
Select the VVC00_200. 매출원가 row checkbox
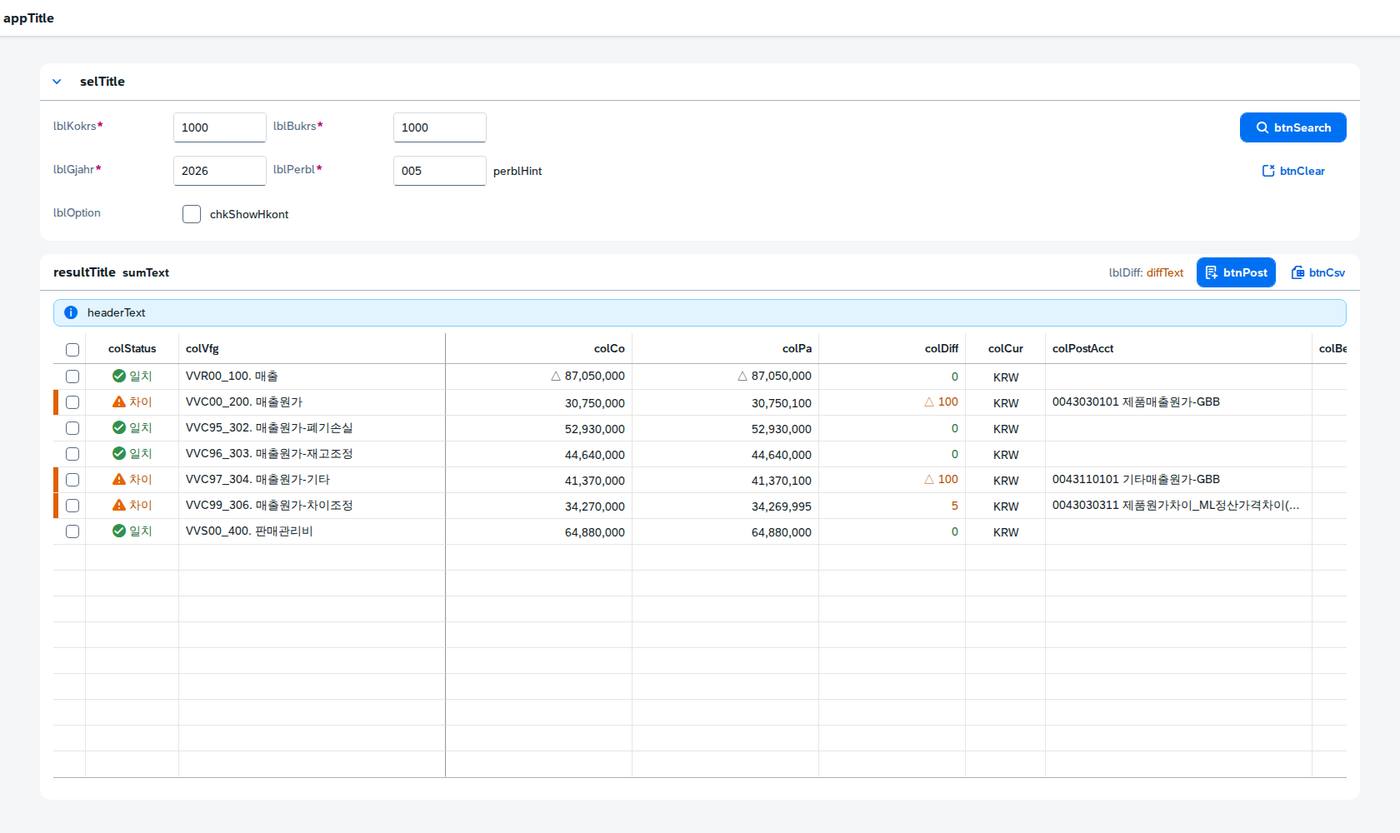(72, 402)
